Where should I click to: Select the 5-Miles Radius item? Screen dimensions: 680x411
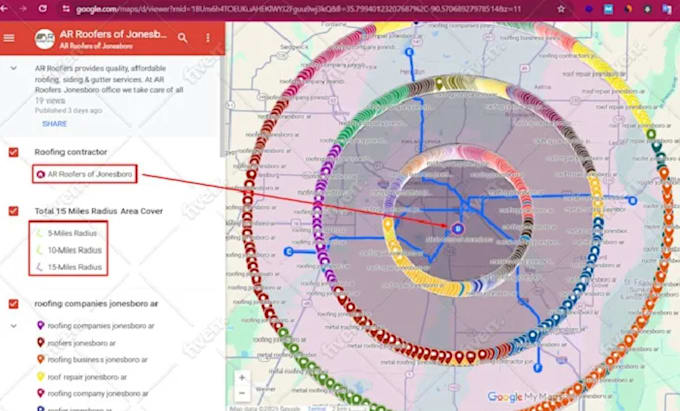(x=72, y=233)
